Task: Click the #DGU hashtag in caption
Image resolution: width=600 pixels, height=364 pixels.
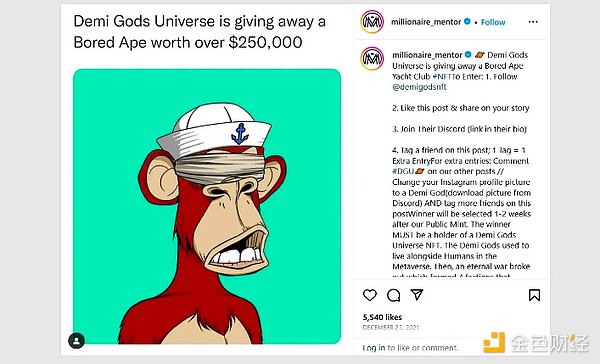Action: (x=403, y=171)
